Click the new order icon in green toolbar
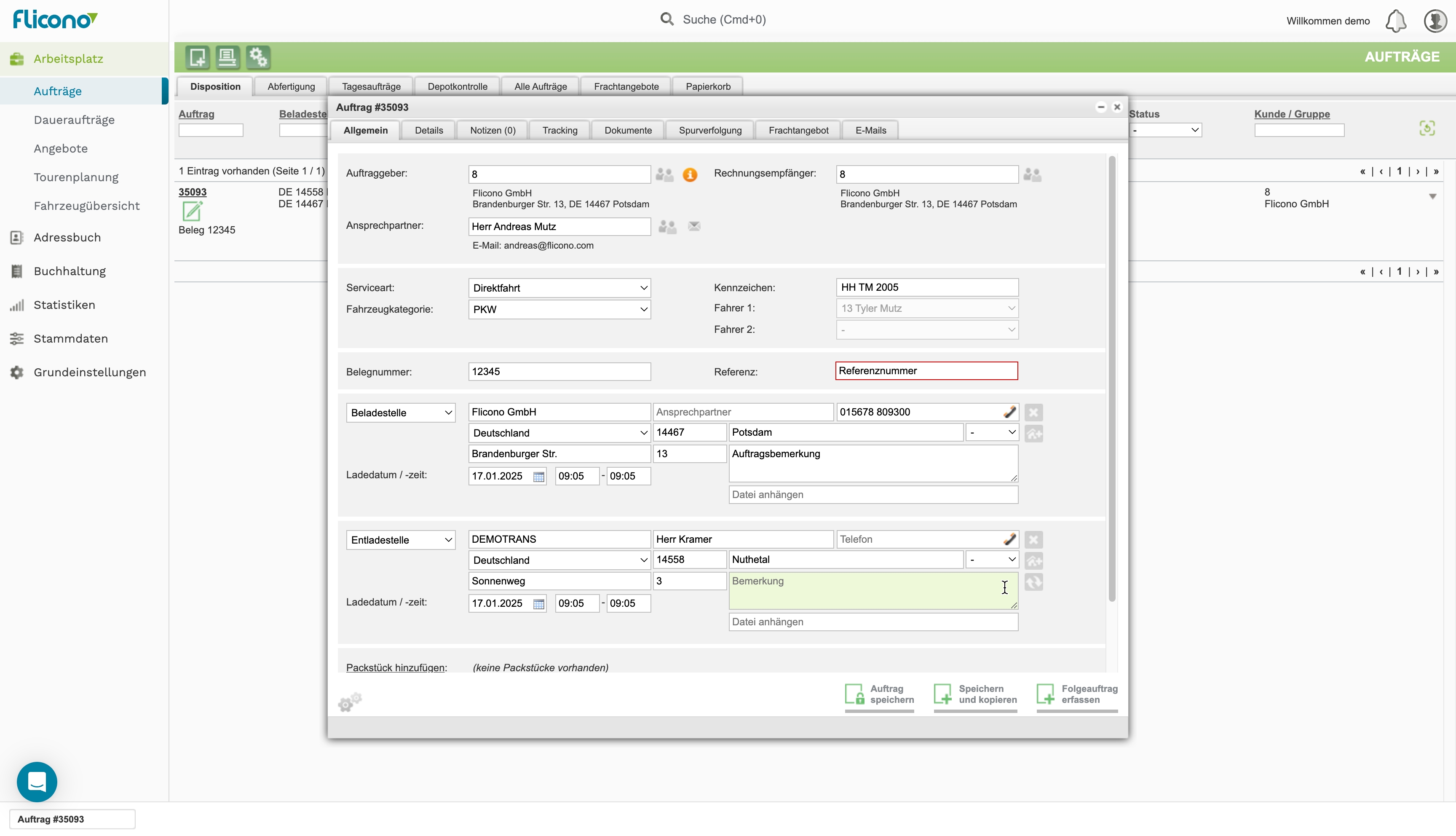This screenshot has height=836, width=1456. pos(197,57)
